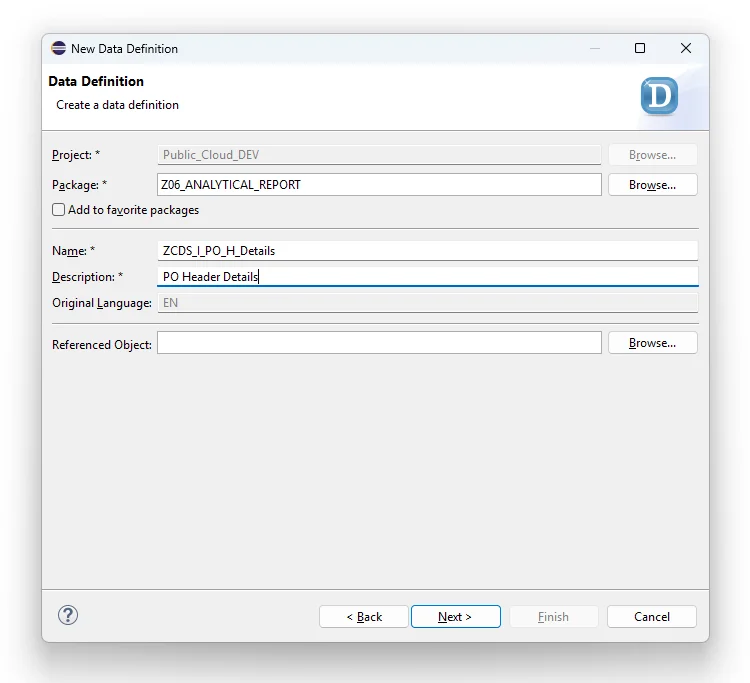Click the 'Package: *' label
This screenshot has height=683, width=750.
(x=79, y=185)
